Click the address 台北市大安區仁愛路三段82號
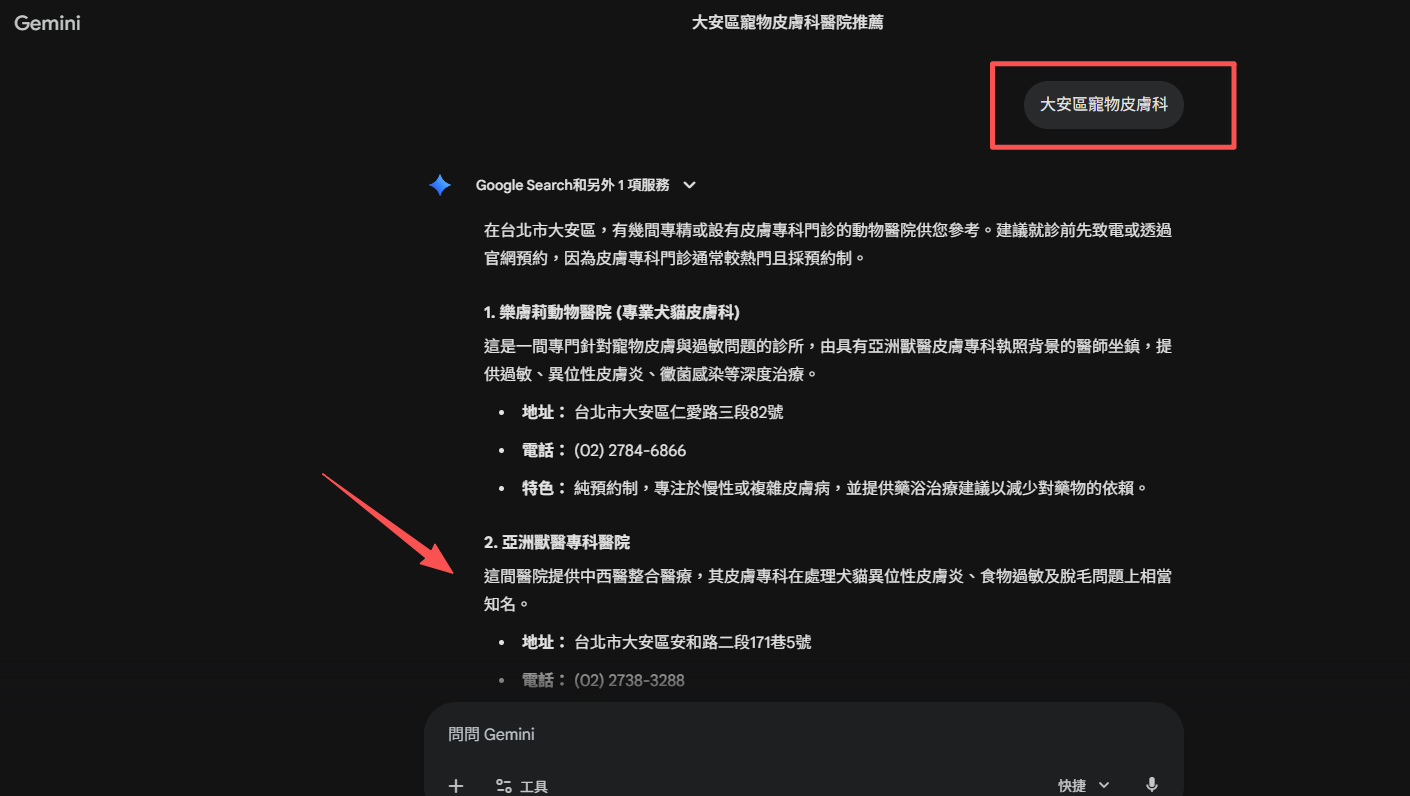The image size is (1410, 796). (679, 412)
